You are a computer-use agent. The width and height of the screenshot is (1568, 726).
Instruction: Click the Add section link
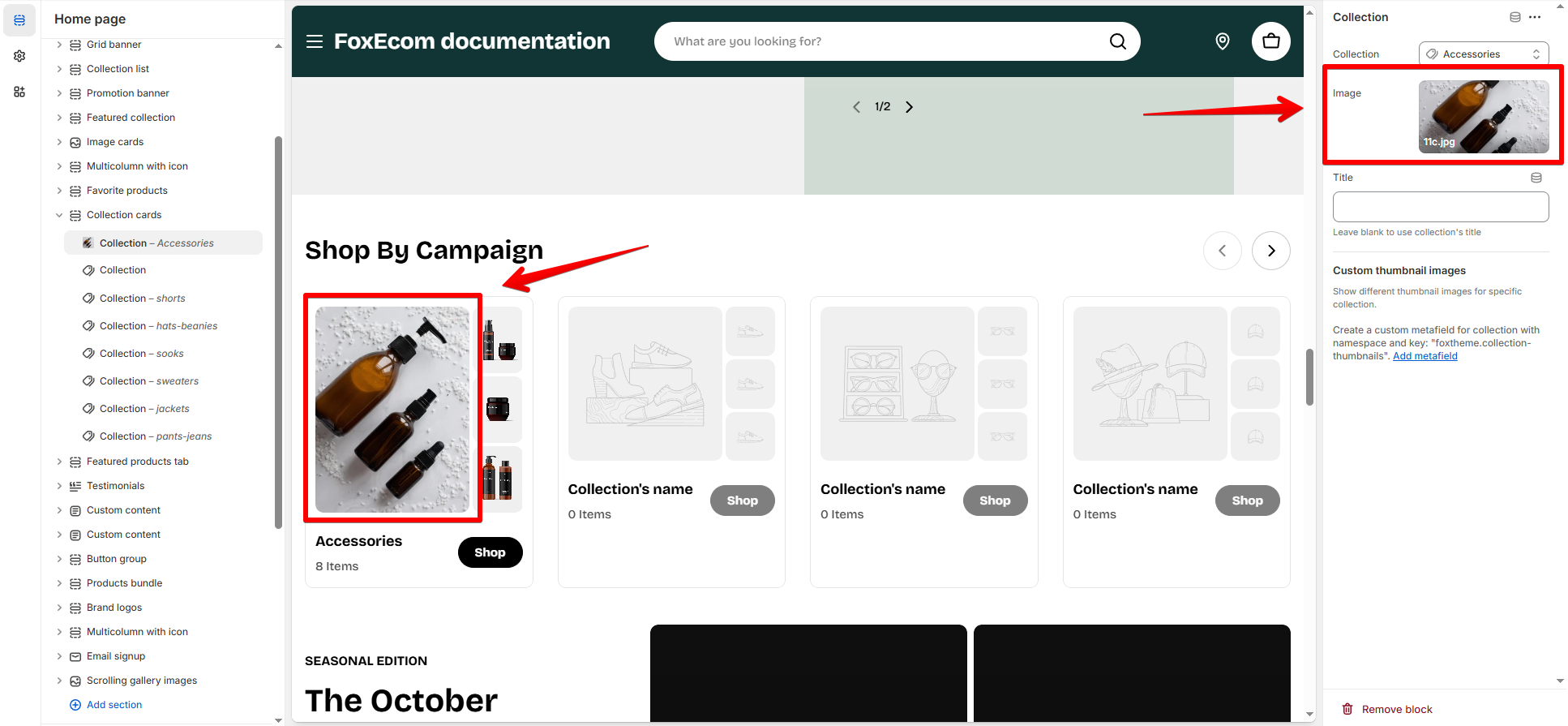[x=114, y=705]
